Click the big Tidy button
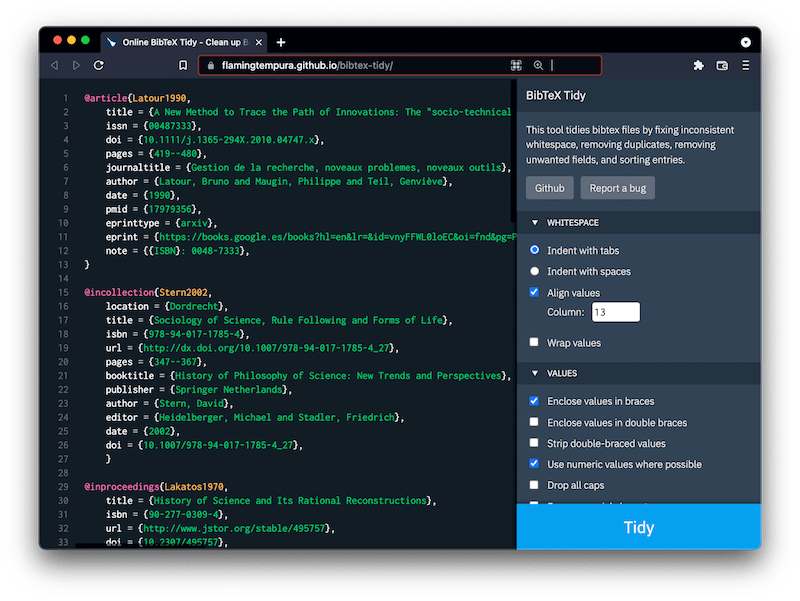The image size is (800, 601). point(638,527)
